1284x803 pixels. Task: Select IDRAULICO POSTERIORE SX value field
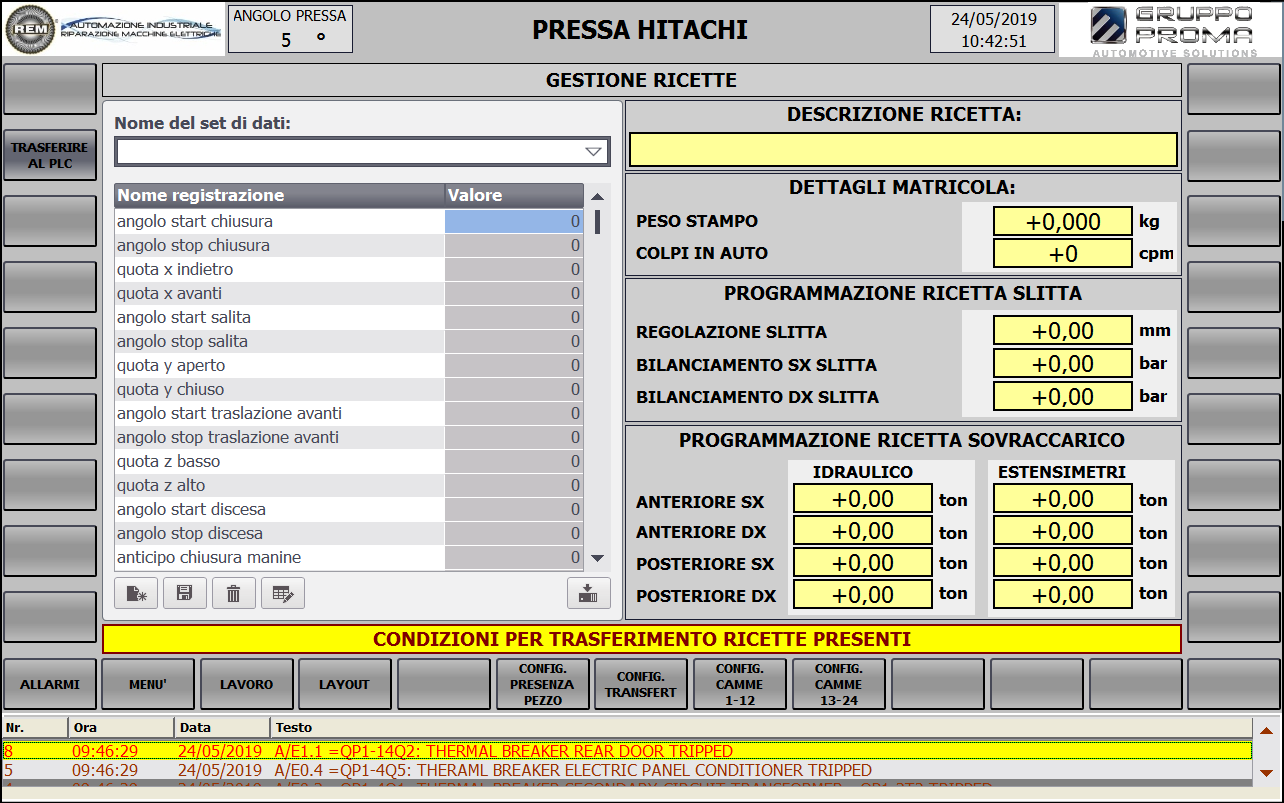pyautogui.click(x=863, y=563)
